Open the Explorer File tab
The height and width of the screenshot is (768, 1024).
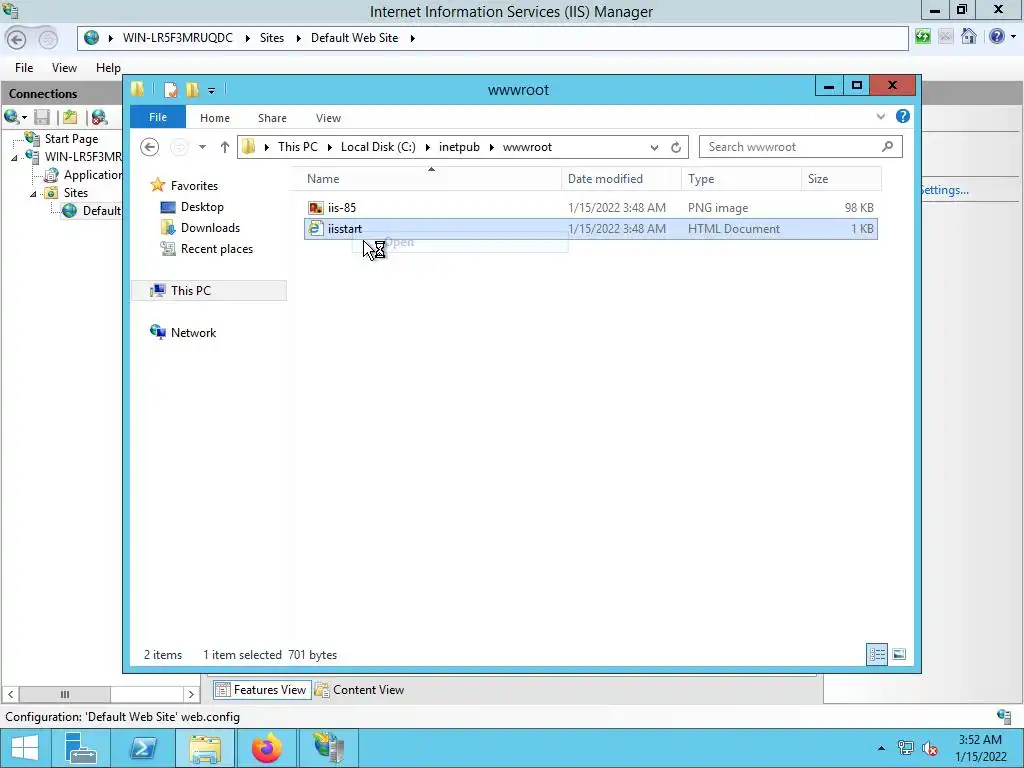158,117
